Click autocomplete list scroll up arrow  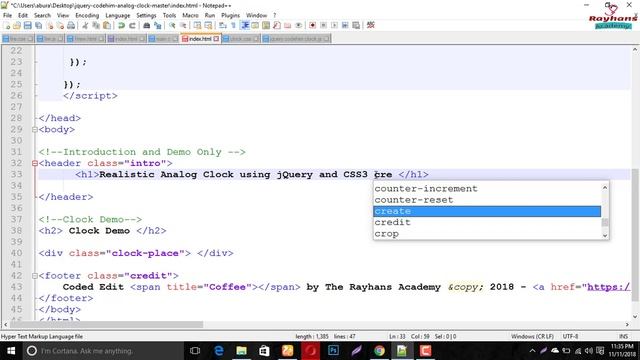point(605,187)
